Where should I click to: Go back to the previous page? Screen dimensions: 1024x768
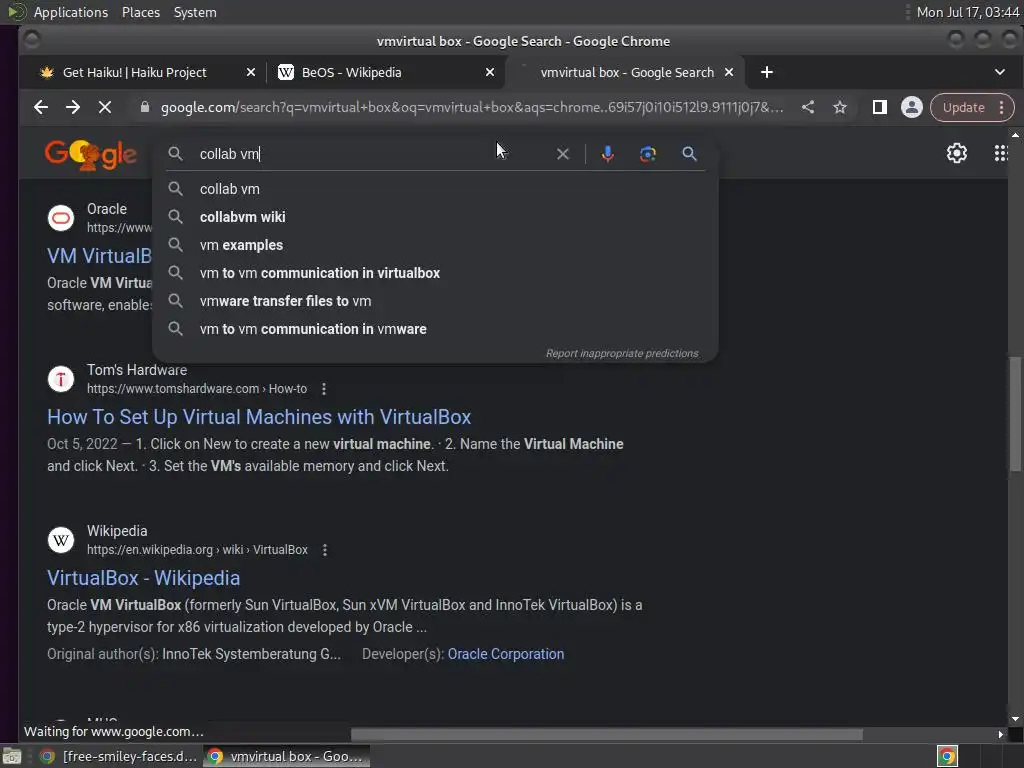tap(40, 107)
